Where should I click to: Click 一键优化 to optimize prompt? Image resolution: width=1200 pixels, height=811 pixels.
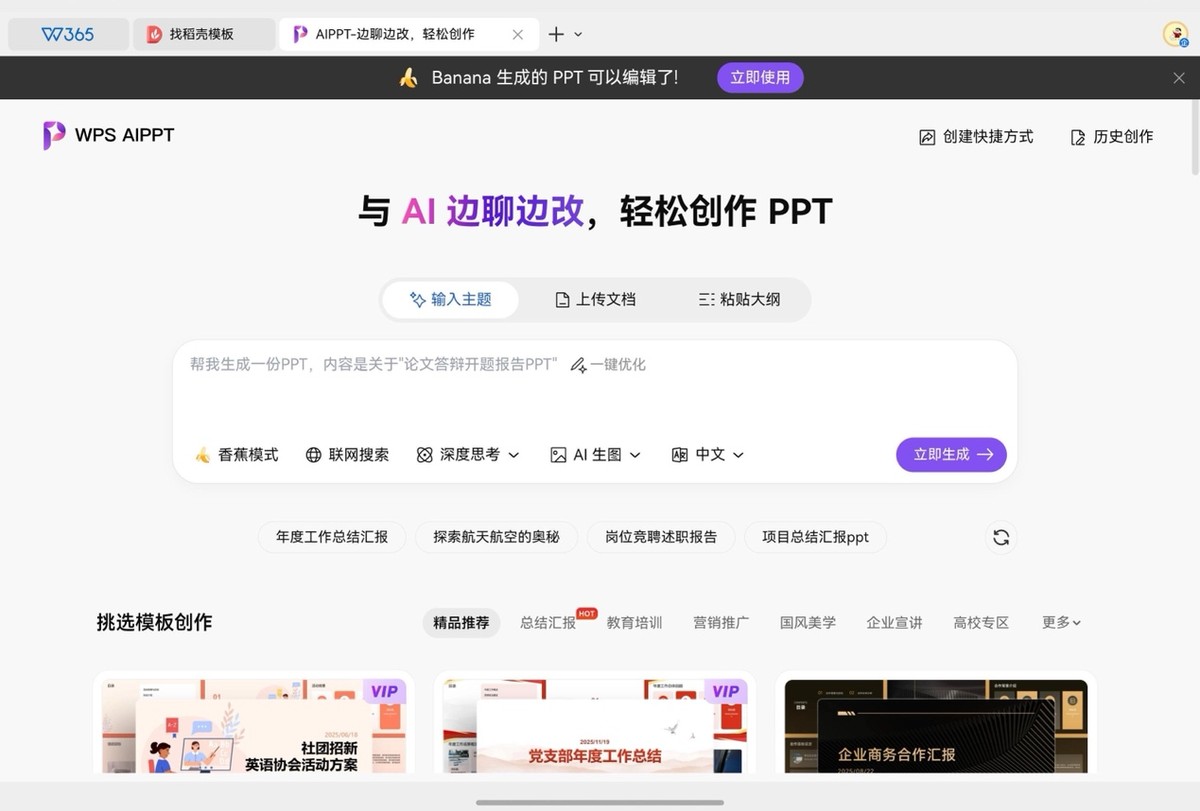click(x=608, y=365)
